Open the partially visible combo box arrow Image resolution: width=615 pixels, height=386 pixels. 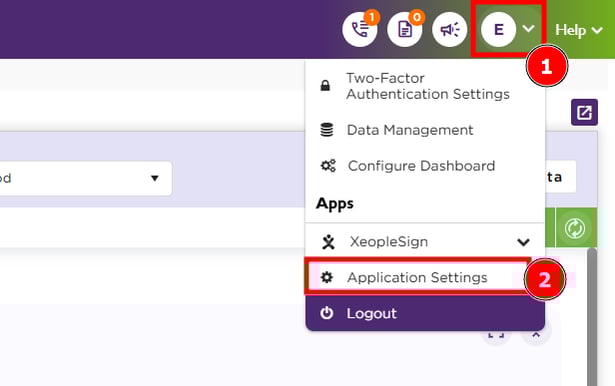(155, 178)
